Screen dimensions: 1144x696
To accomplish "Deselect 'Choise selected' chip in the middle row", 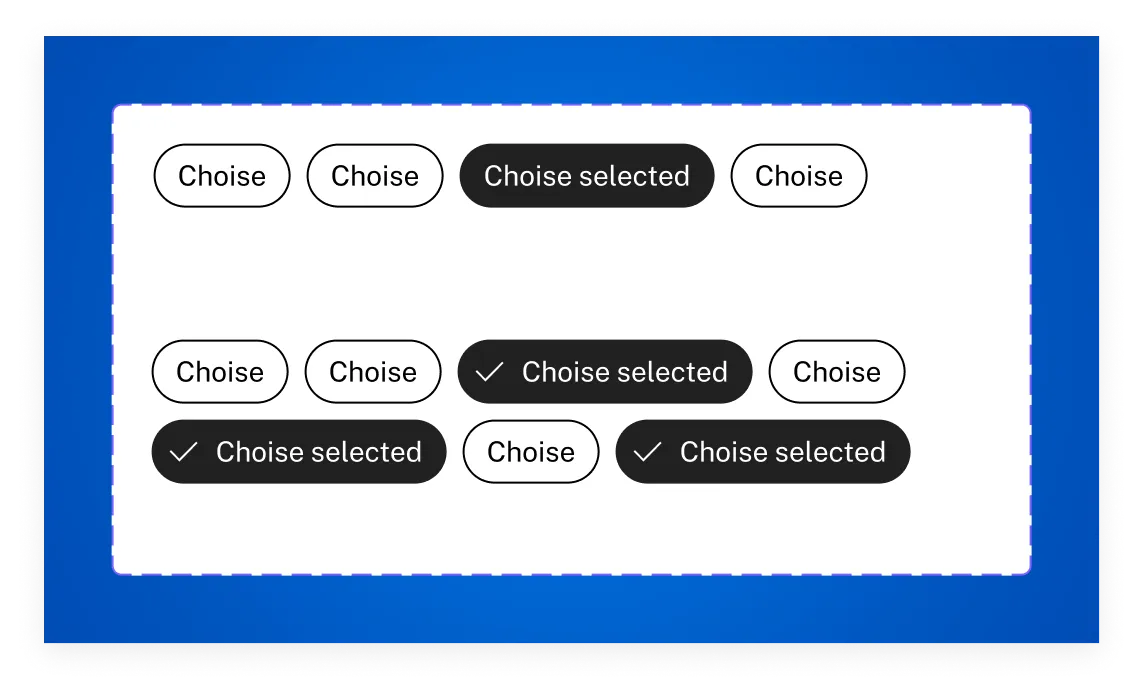I will point(604,372).
